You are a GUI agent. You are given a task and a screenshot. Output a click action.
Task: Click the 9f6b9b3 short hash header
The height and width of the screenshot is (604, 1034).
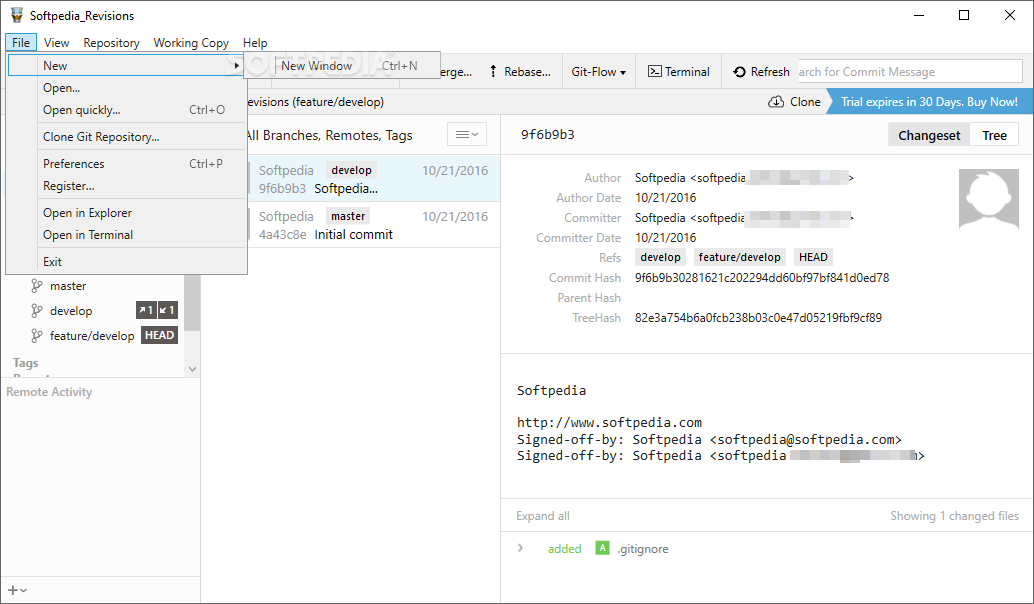point(547,135)
